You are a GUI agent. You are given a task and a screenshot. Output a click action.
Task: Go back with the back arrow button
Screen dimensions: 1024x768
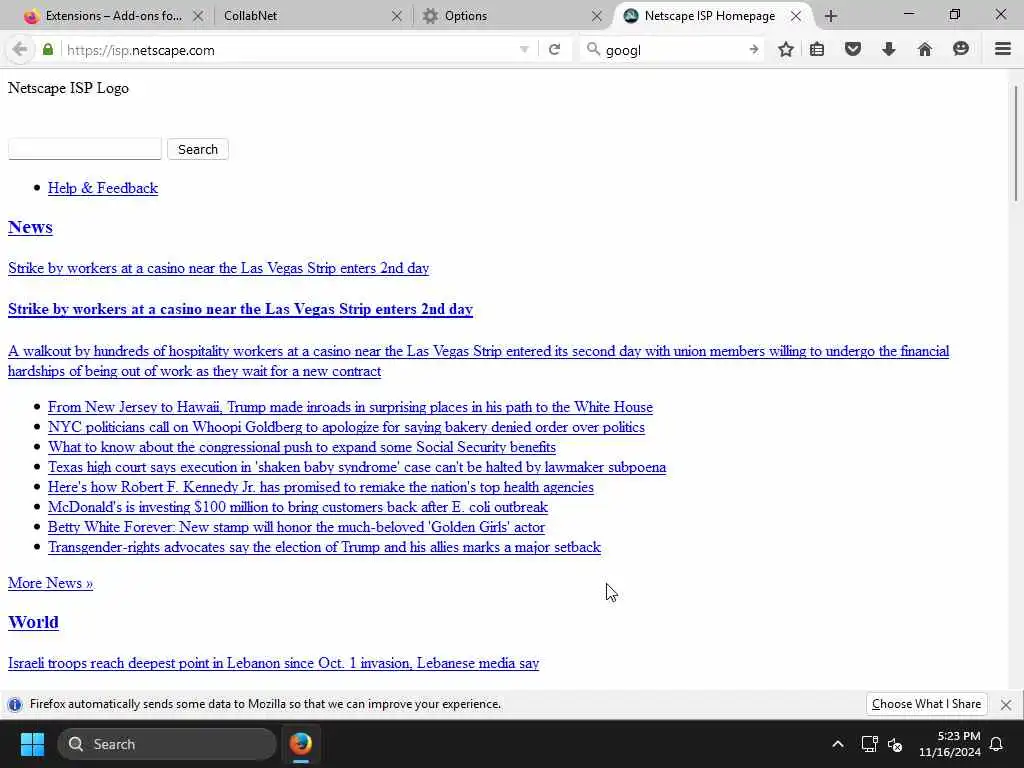point(20,50)
